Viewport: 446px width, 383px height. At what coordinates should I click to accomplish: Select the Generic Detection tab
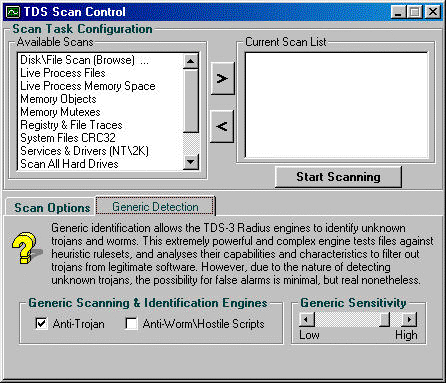click(155, 206)
